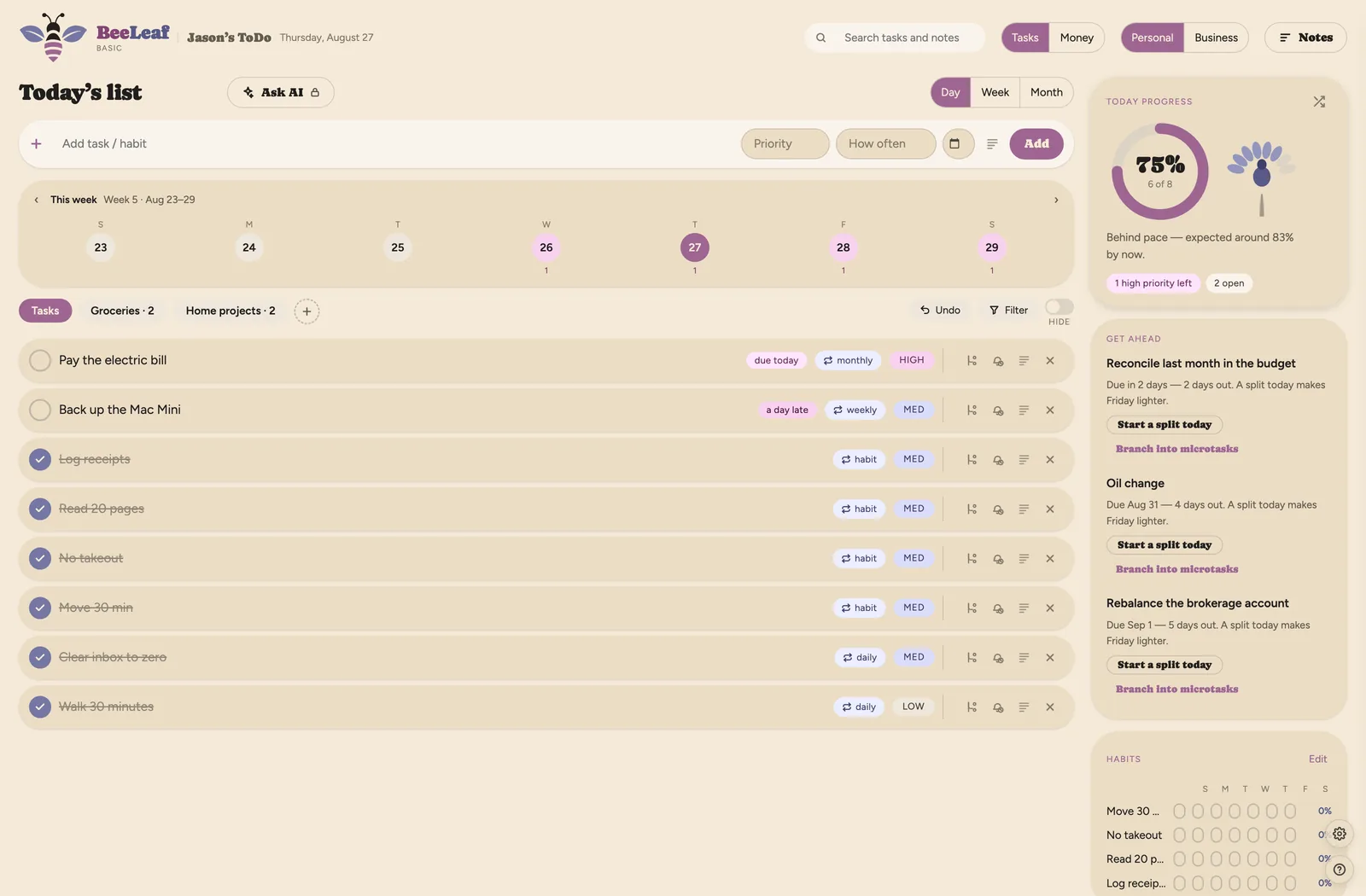Open the How often dropdown
Viewport: 1366px width, 896px height.
(885, 143)
